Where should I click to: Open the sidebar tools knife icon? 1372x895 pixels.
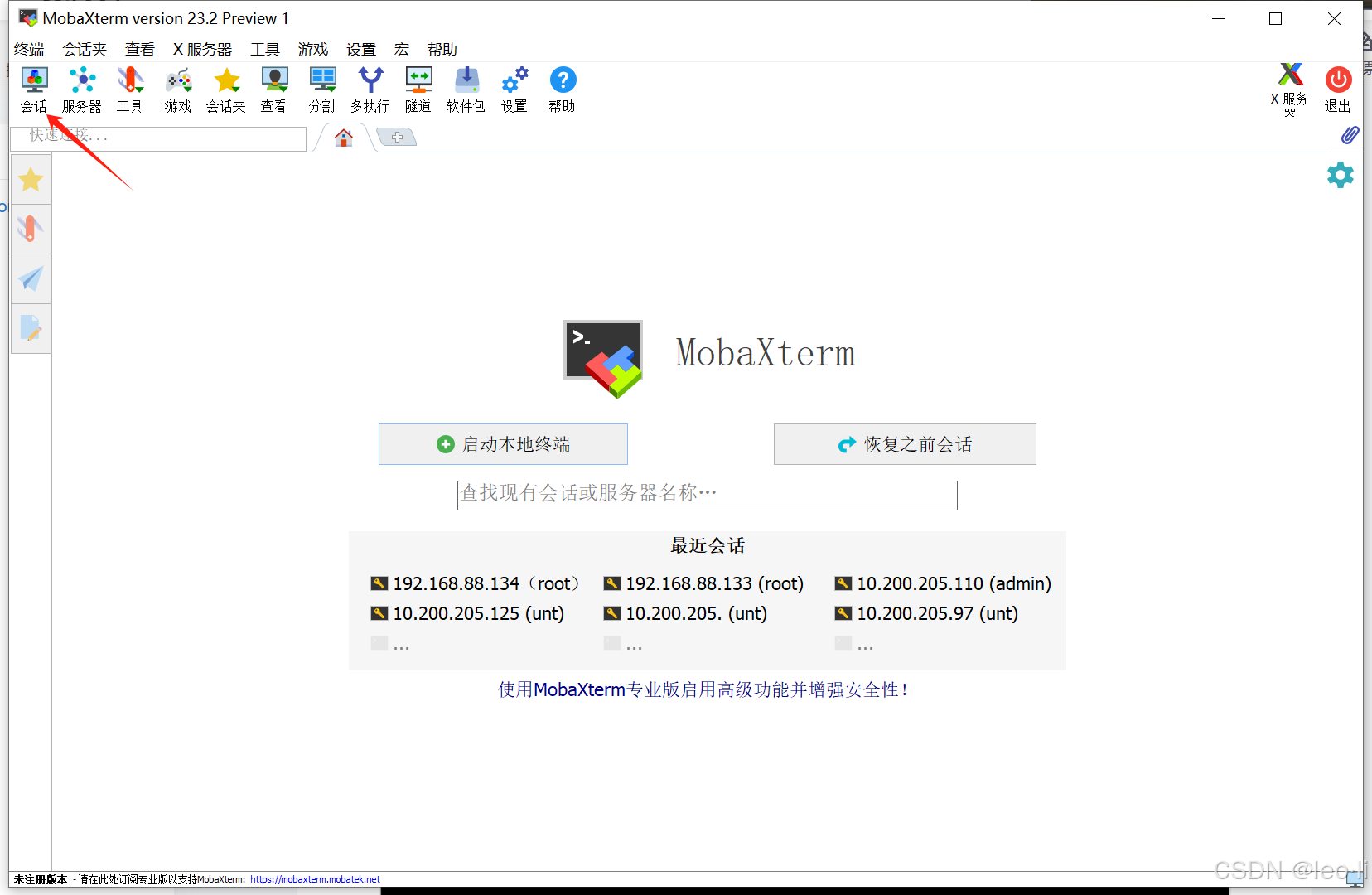[31, 229]
